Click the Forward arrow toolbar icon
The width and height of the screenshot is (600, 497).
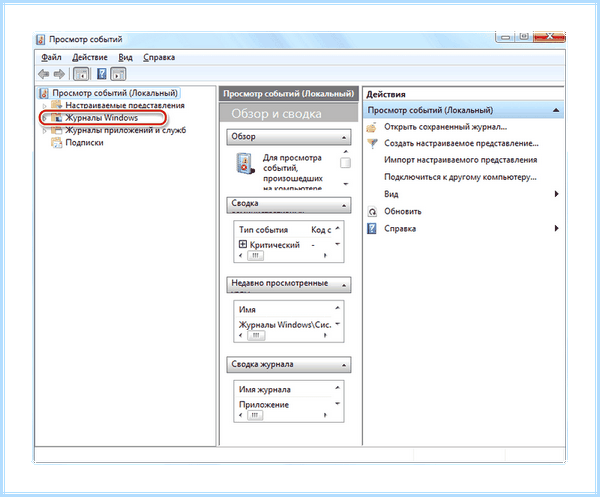pyautogui.click(x=59, y=74)
